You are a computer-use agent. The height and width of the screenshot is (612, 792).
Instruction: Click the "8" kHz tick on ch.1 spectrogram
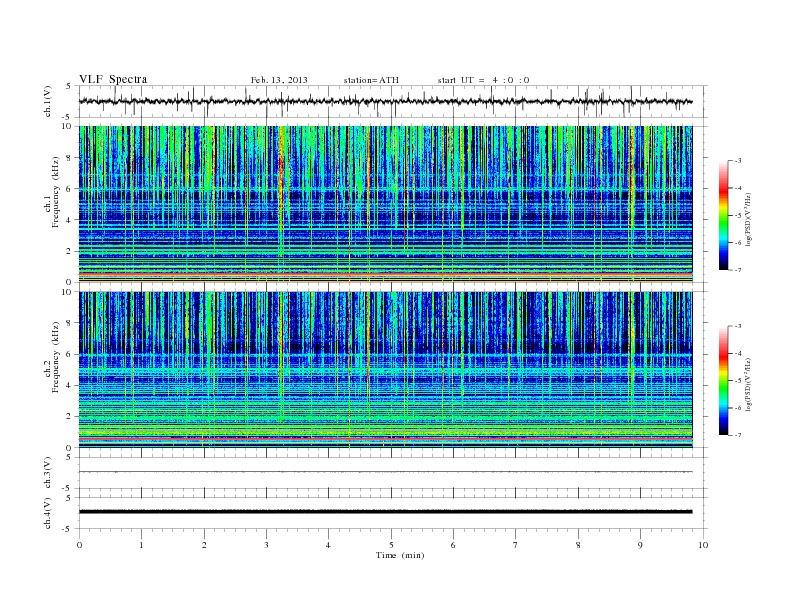69,158
